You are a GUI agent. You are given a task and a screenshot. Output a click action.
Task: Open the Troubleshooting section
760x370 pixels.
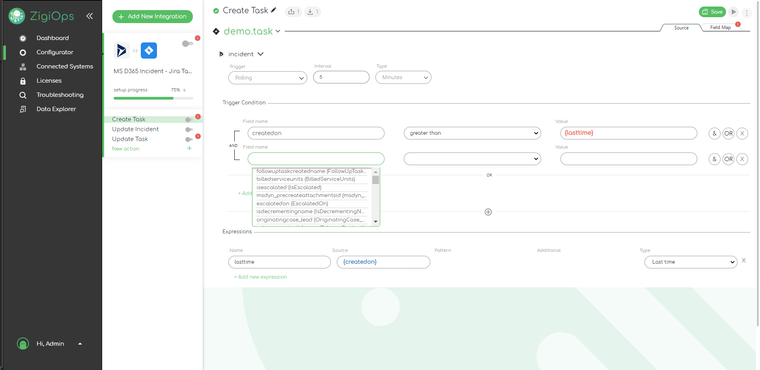pos(60,95)
